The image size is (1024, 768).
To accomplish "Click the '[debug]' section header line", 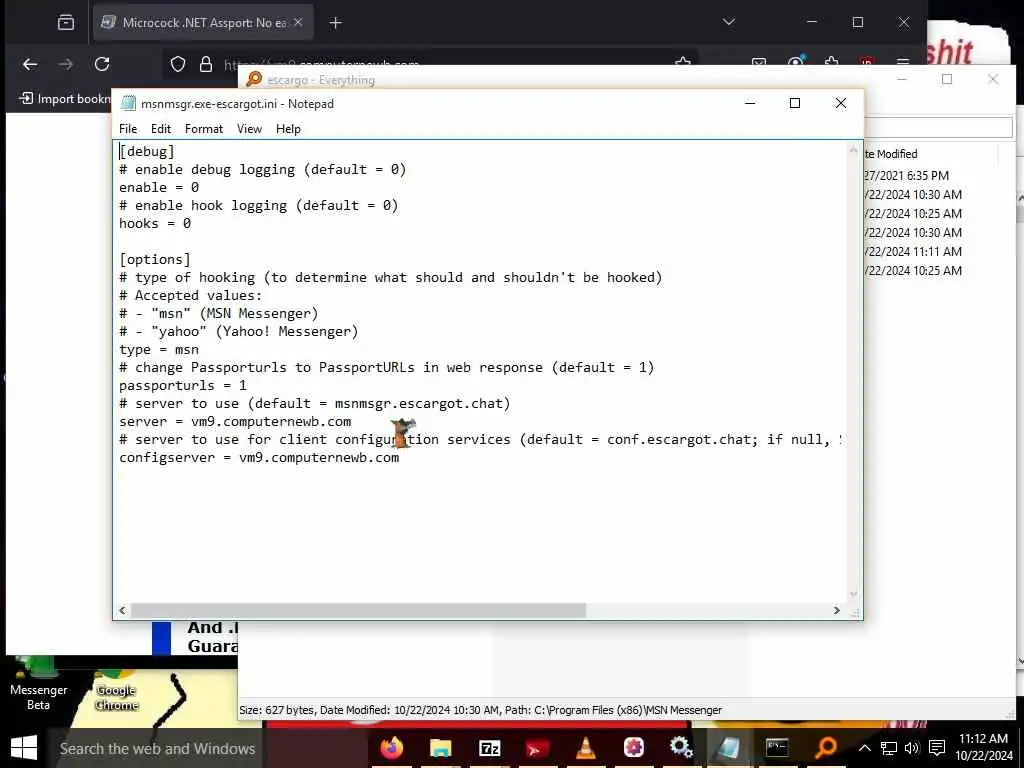I will 147,152.
